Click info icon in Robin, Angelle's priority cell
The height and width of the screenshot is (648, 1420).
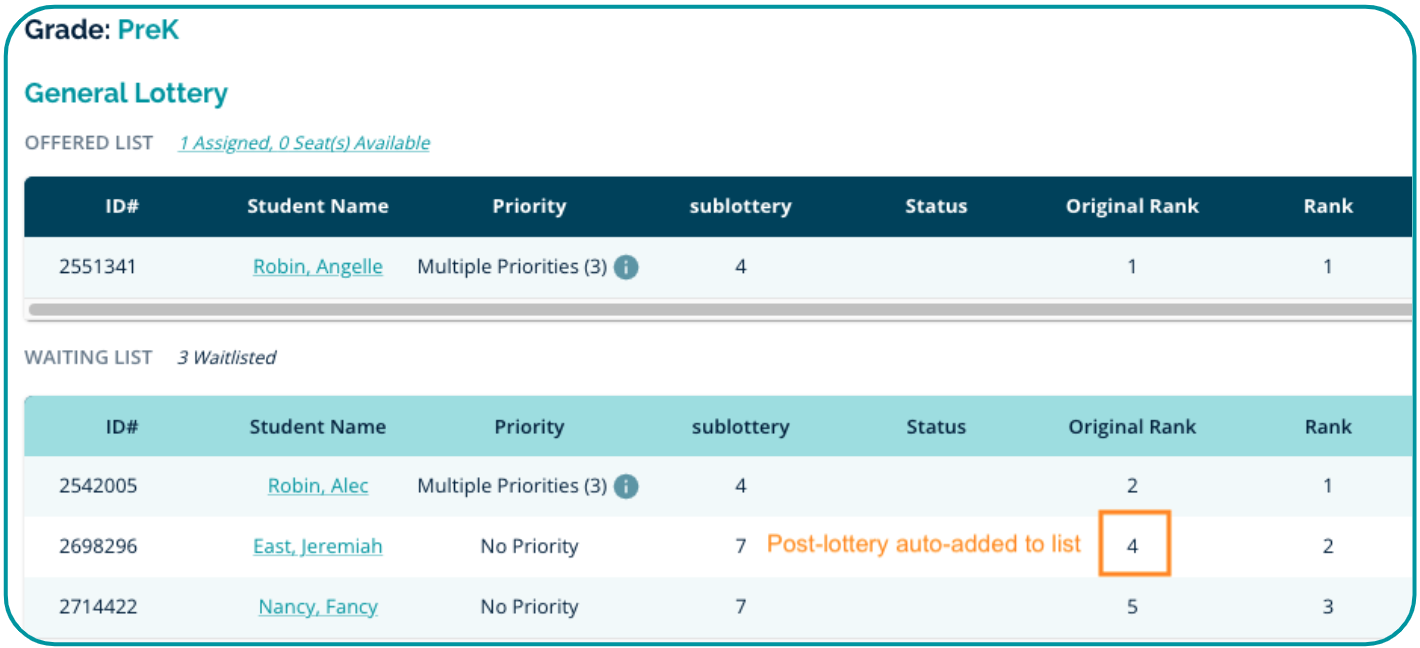tap(626, 268)
